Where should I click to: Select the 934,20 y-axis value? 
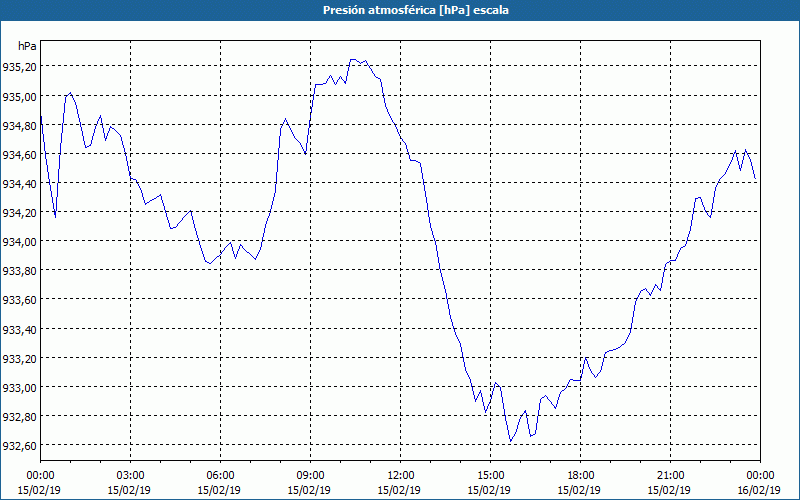pos(19,213)
